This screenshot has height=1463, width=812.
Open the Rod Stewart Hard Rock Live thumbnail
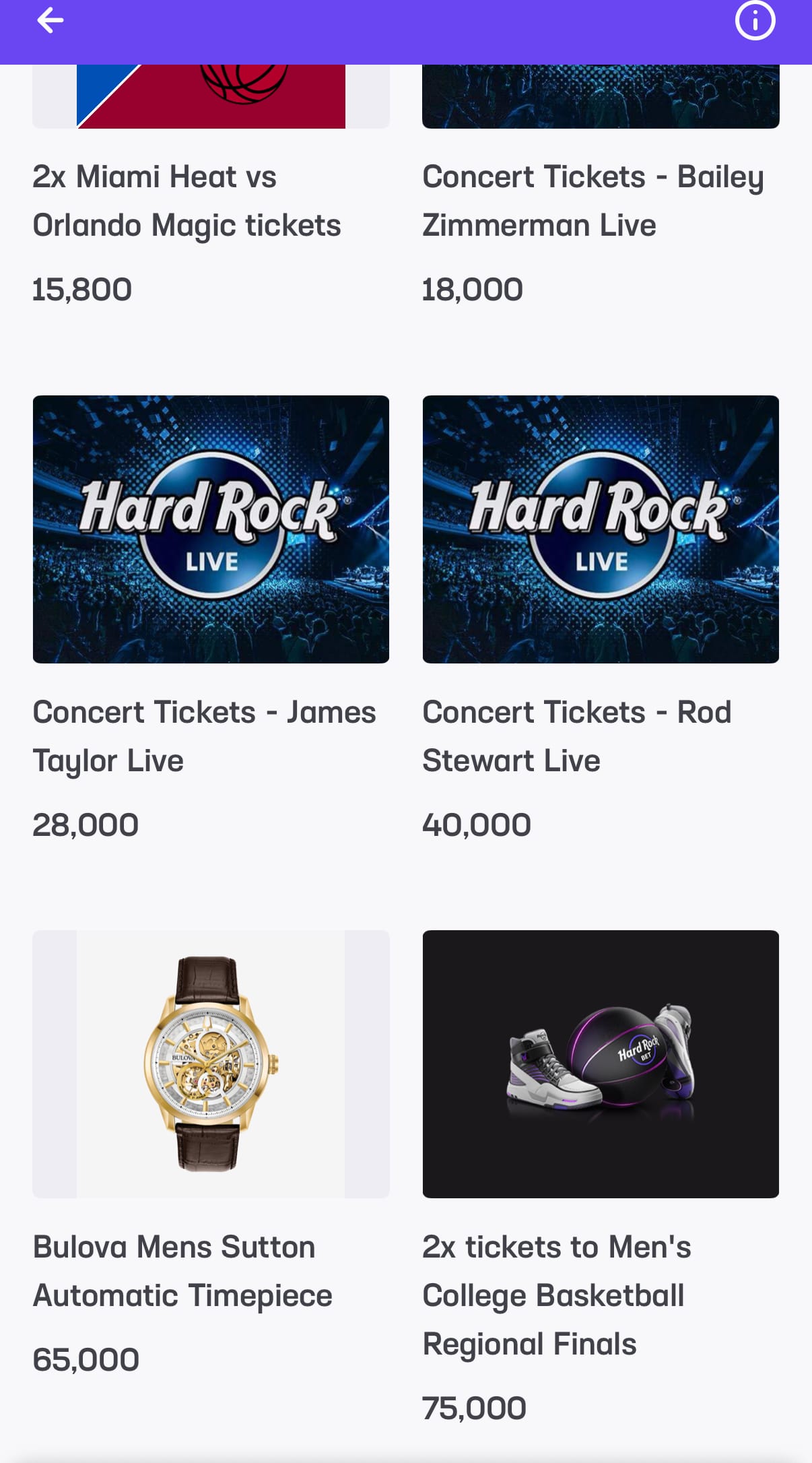pyautogui.click(x=601, y=529)
